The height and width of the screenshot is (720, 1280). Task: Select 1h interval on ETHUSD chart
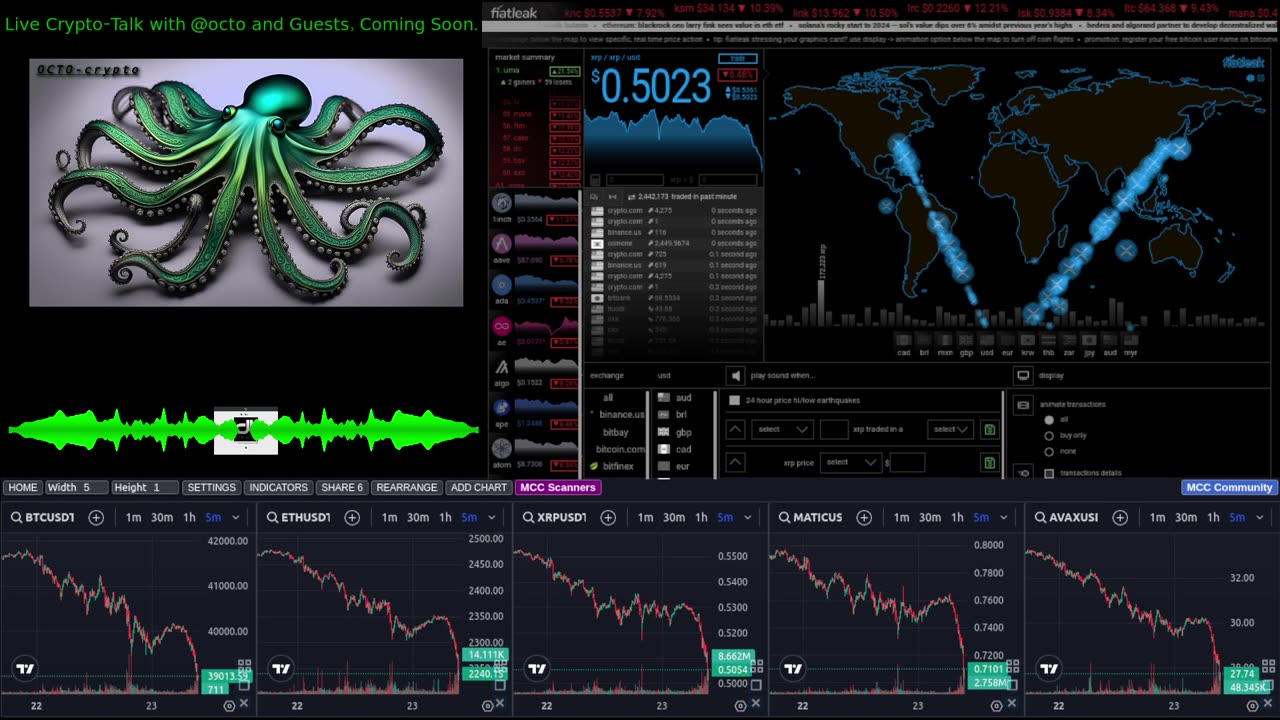(x=445, y=517)
